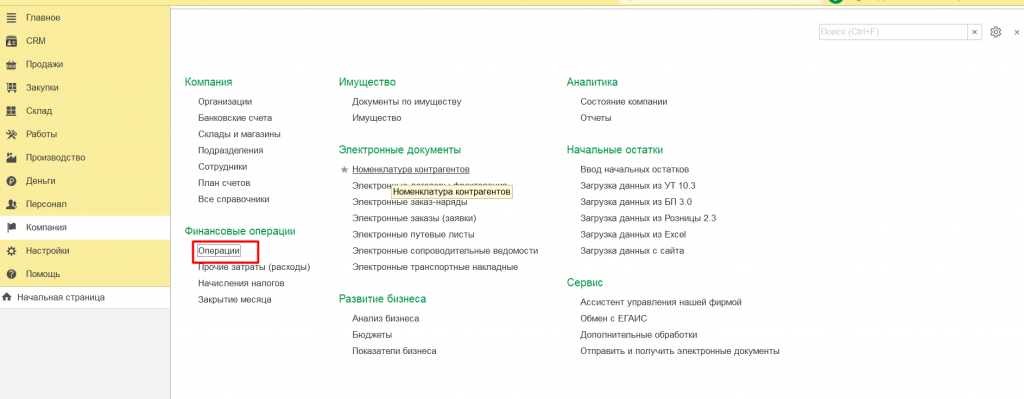This screenshot has height=399, width=1024.
Task: Open Загрузка данных из УТ 10.3
Action: (x=638, y=185)
